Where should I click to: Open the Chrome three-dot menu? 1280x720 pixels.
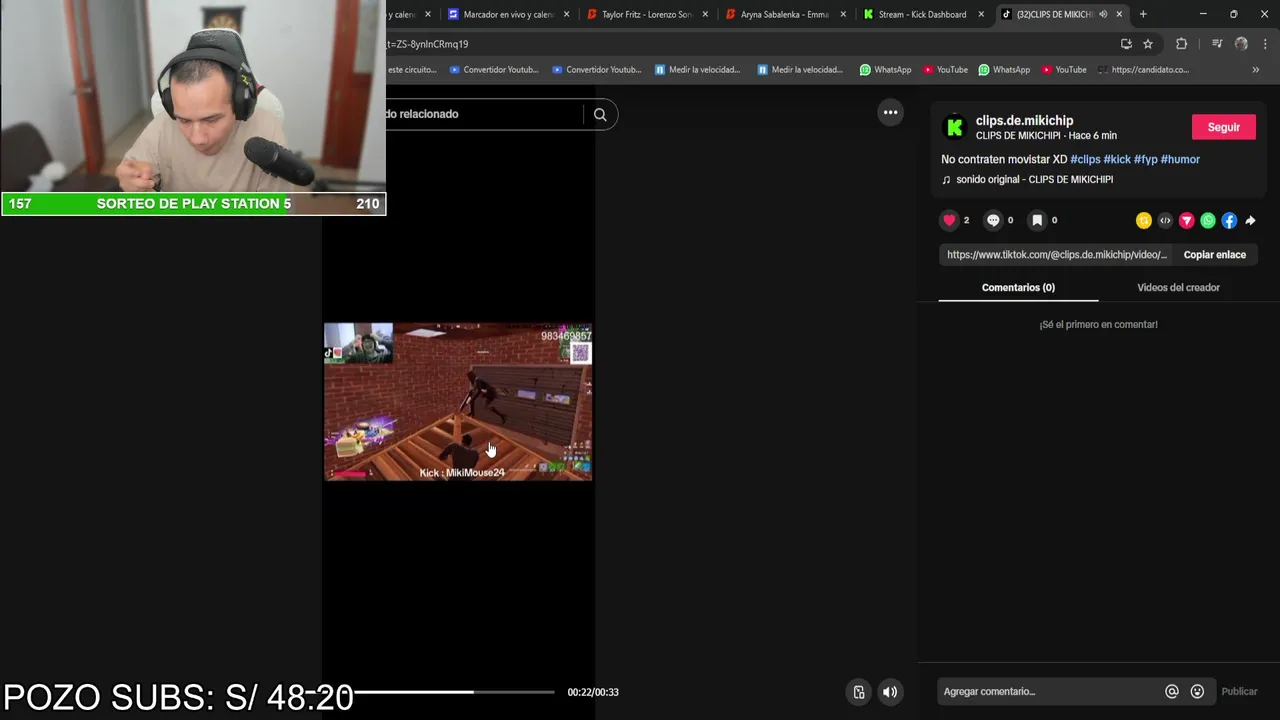(1266, 44)
